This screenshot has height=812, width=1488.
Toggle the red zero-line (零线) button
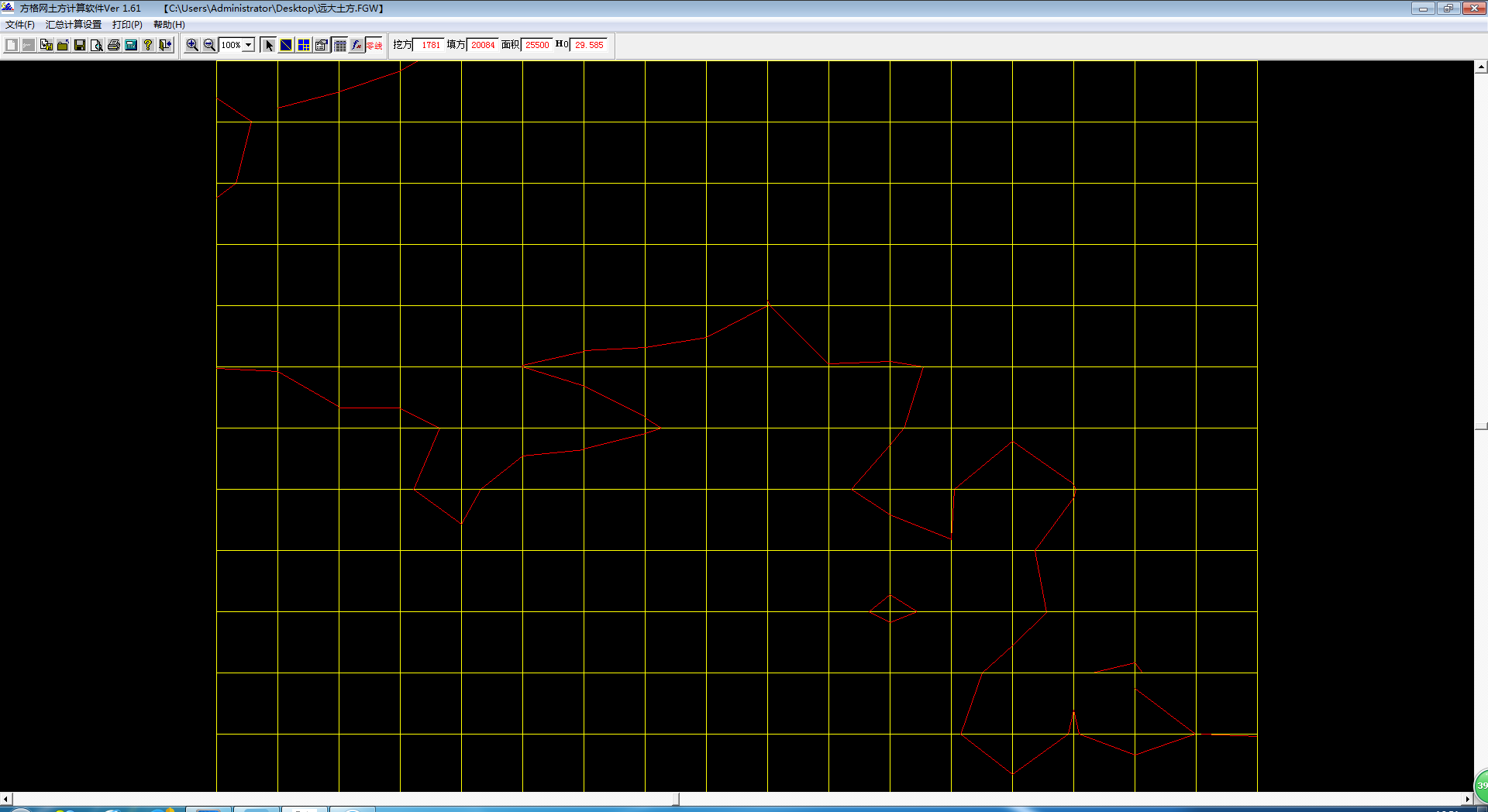tap(374, 45)
